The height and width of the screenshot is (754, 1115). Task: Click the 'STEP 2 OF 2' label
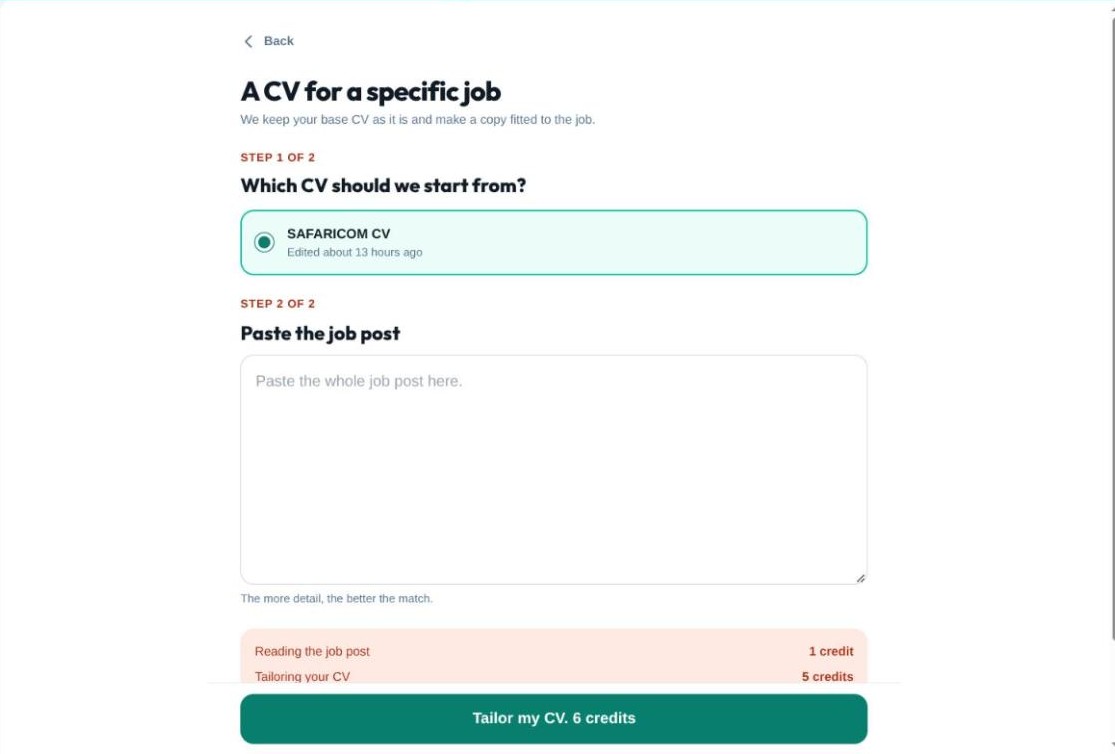coord(278,304)
